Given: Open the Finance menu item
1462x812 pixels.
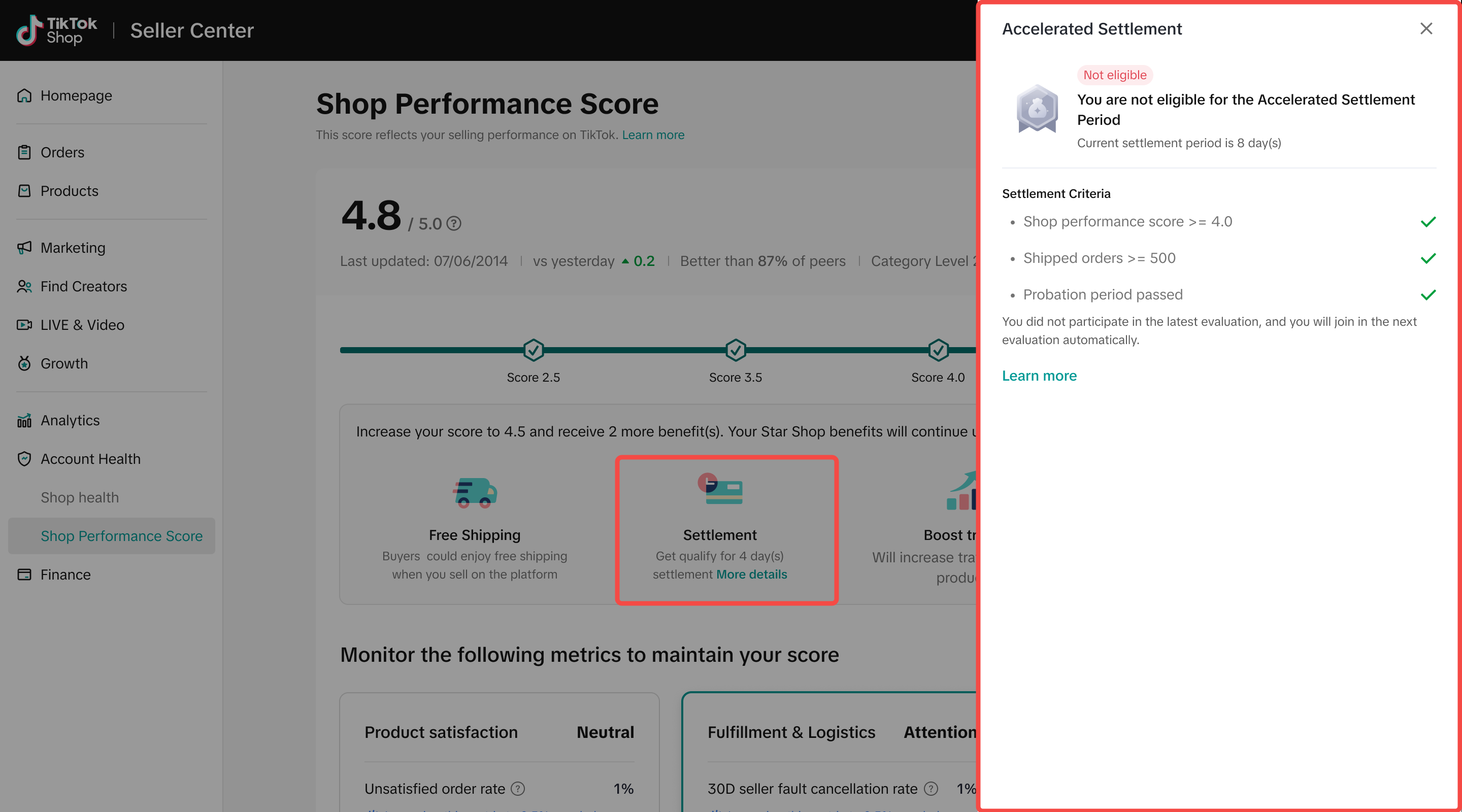Looking at the screenshot, I should point(65,574).
